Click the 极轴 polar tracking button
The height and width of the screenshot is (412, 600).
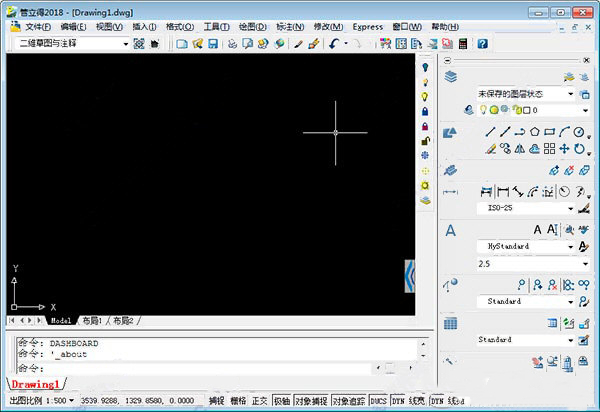click(x=282, y=400)
